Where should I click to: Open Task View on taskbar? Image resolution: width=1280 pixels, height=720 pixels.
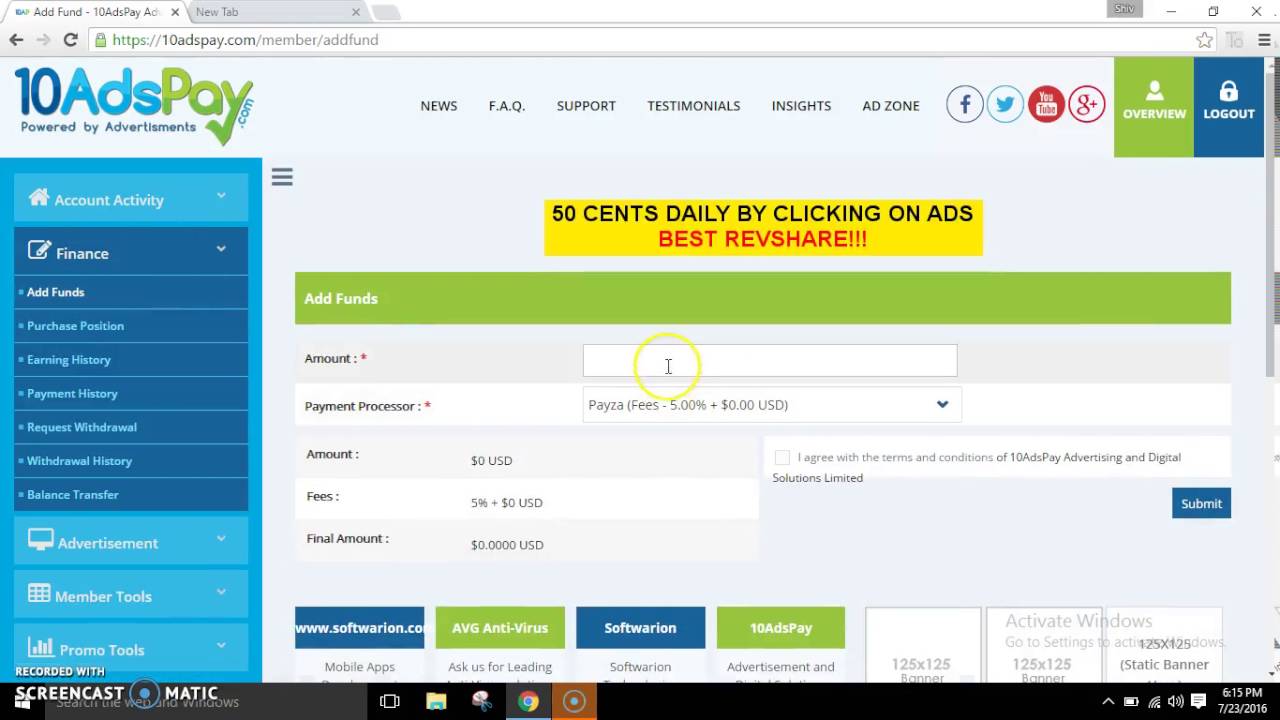[x=390, y=701]
